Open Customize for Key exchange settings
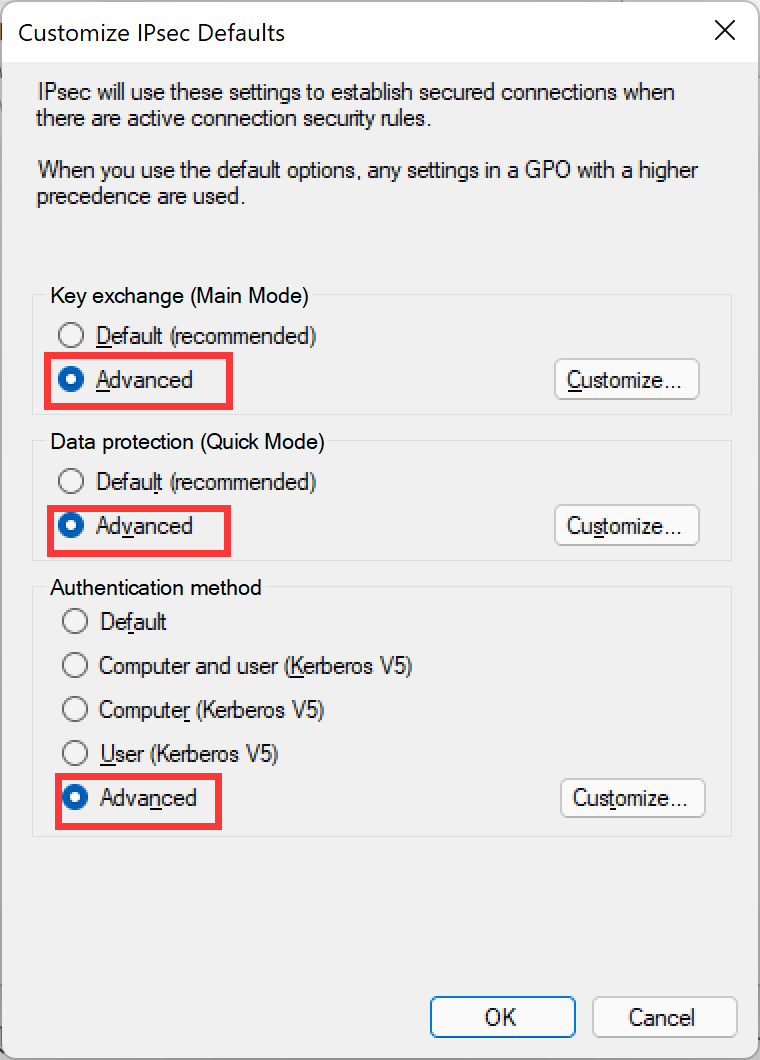The image size is (760, 1060). (626, 380)
